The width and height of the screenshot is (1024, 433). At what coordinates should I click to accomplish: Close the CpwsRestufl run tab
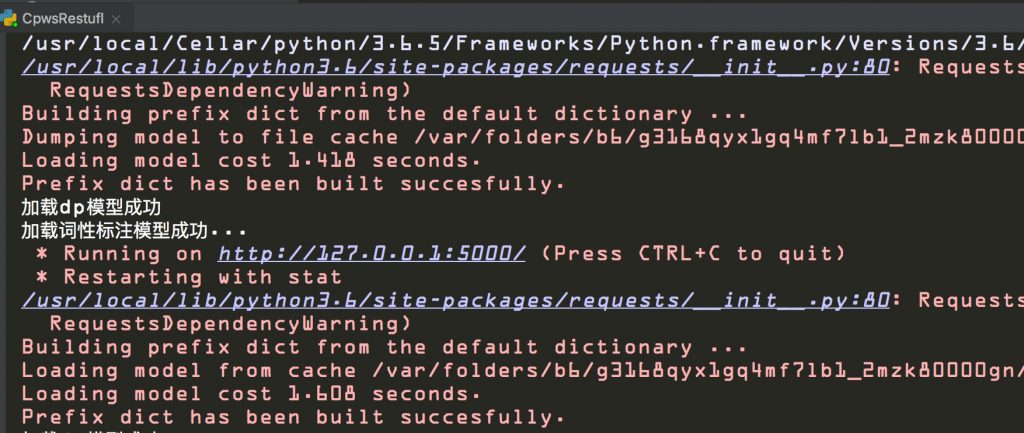tap(116, 19)
